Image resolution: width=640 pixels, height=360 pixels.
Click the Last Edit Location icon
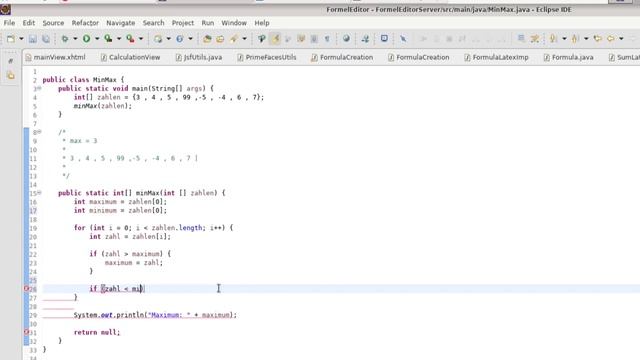point(598,39)
